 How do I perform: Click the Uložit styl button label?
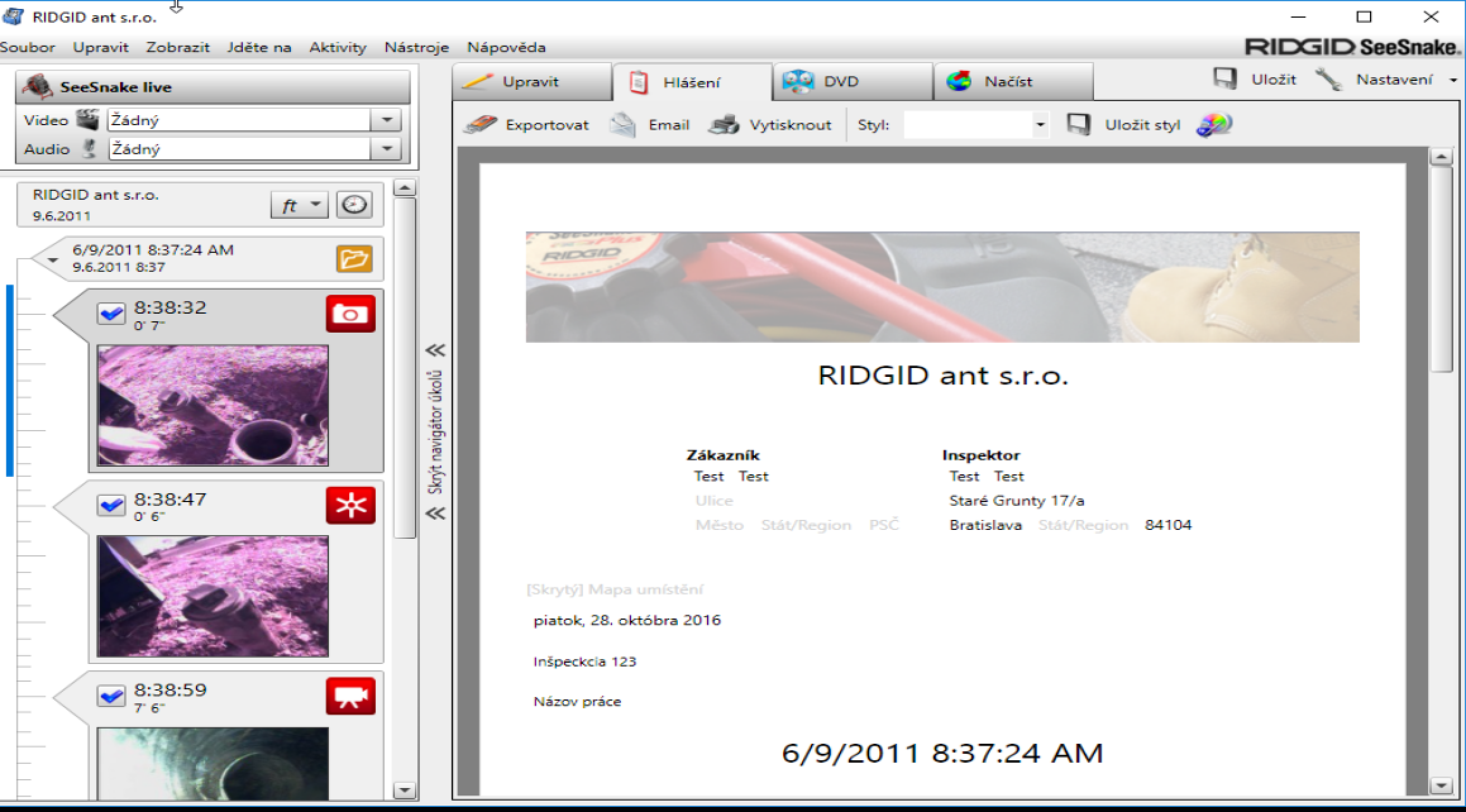pos(1143,125)
